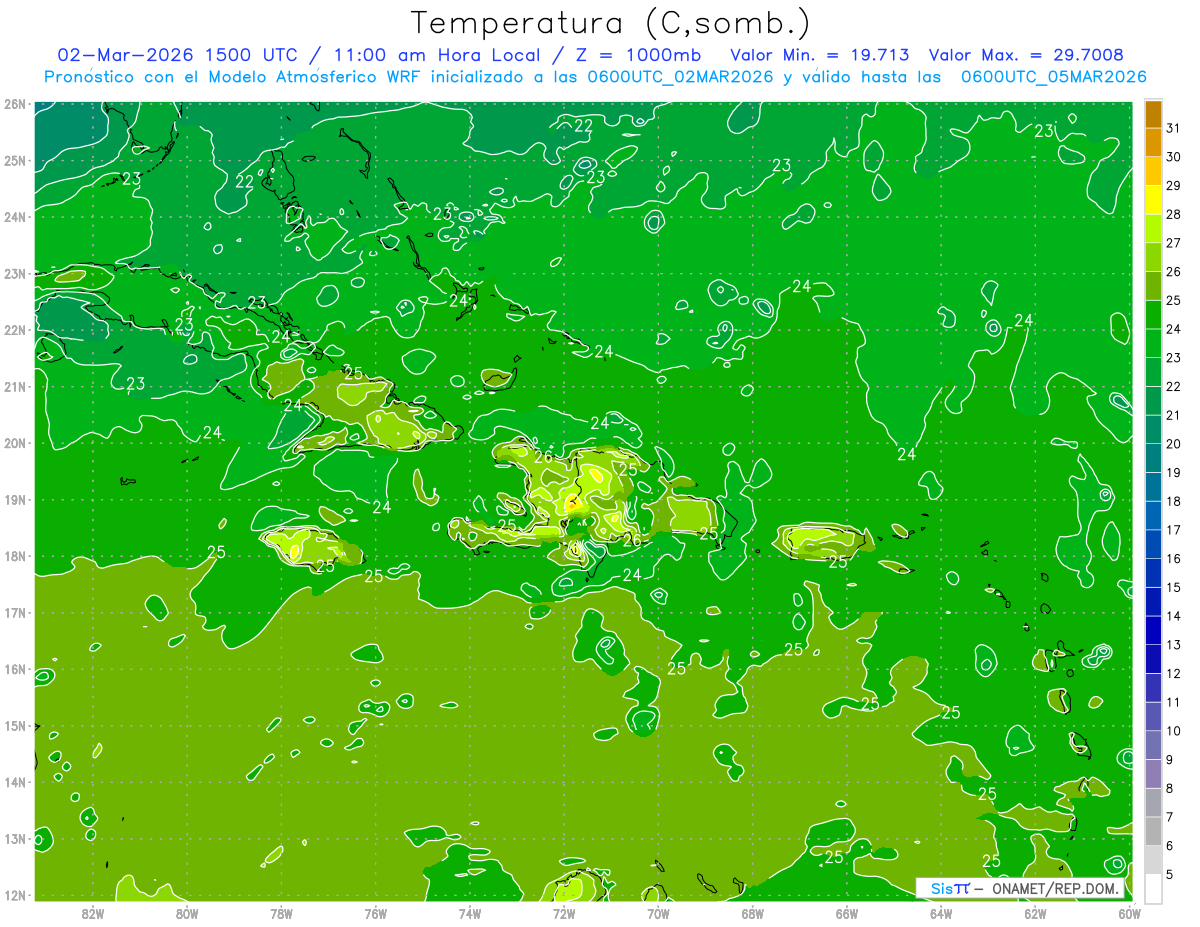The width and height of the screenshot is (1200, 927).
Task: Click the '25N' latitude axis label
Action: point(15,160)
